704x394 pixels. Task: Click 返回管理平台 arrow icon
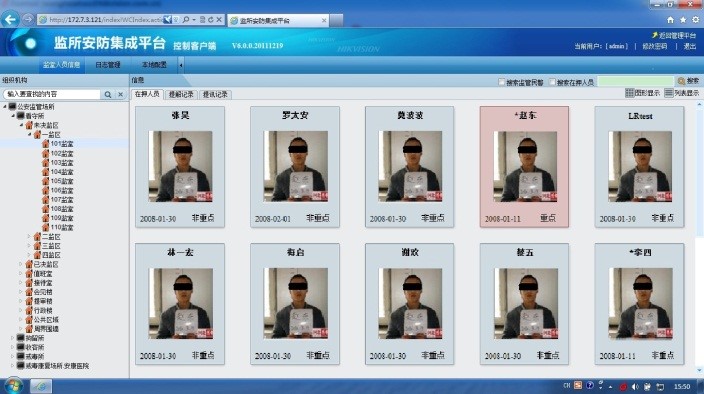pos(655,35)
